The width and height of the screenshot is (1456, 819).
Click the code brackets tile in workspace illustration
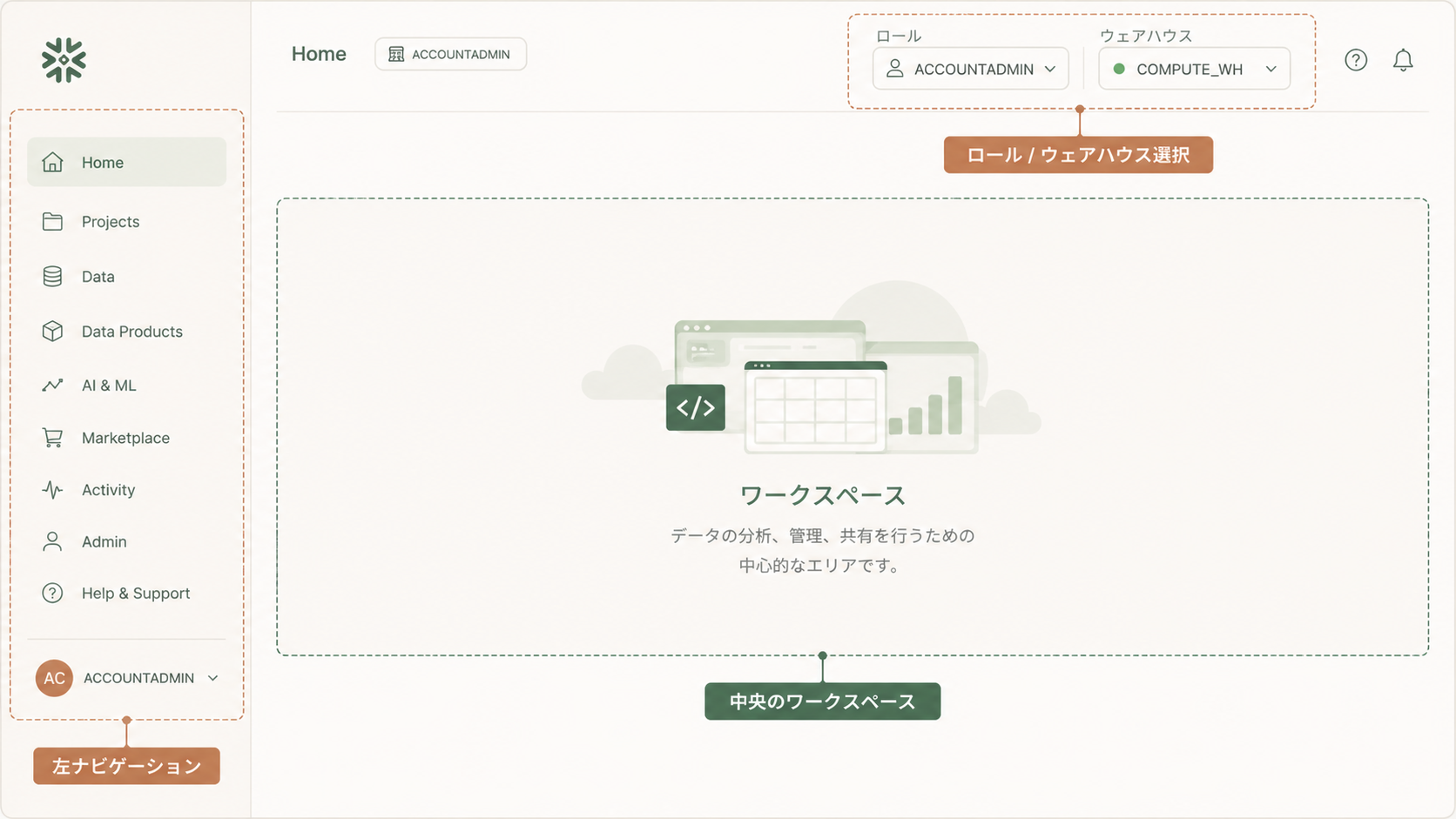click(x=695, y=407)
